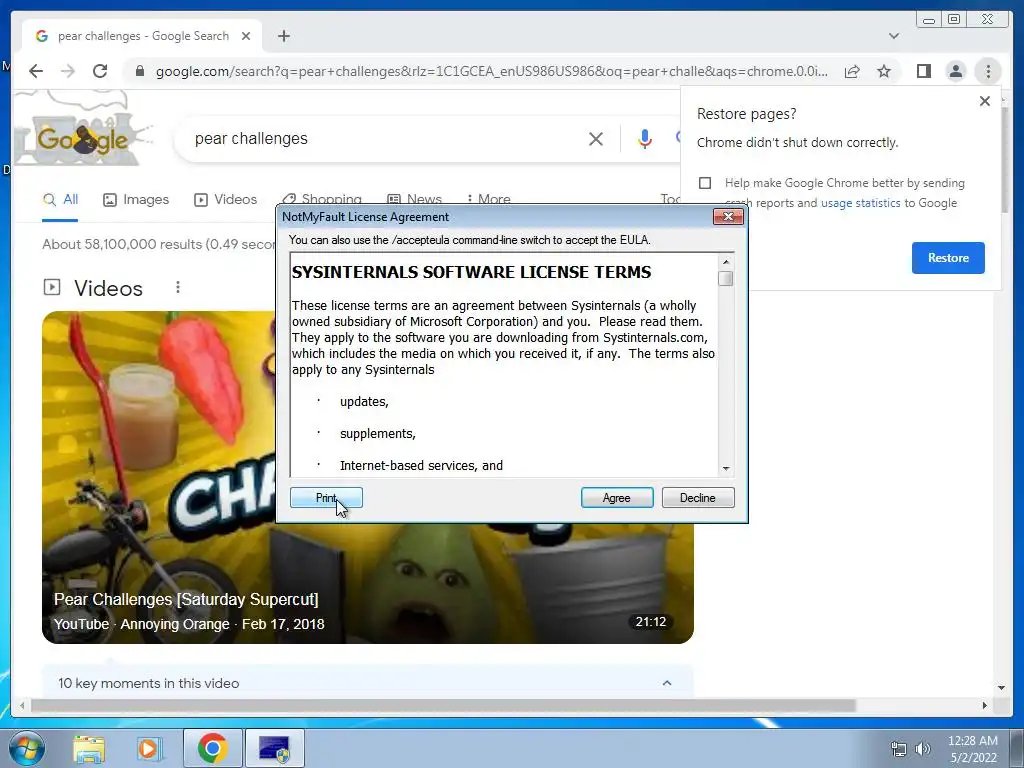
Task: Open a new tab with plus icon
Action: [x=283, y=36]
